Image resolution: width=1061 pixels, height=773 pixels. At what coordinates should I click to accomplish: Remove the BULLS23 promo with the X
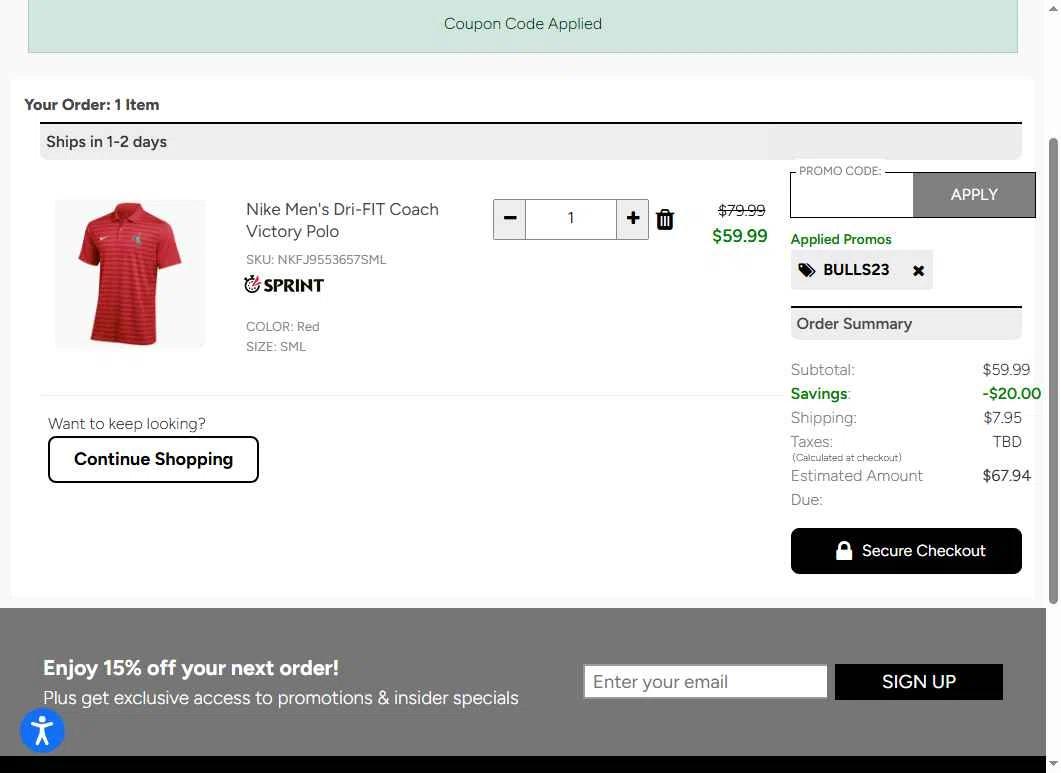tap(918, 271)
